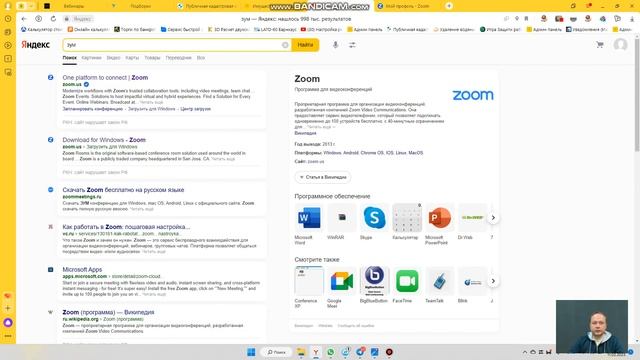
Task: Open the Conference XP thumbnail
Action: point(309,281)
